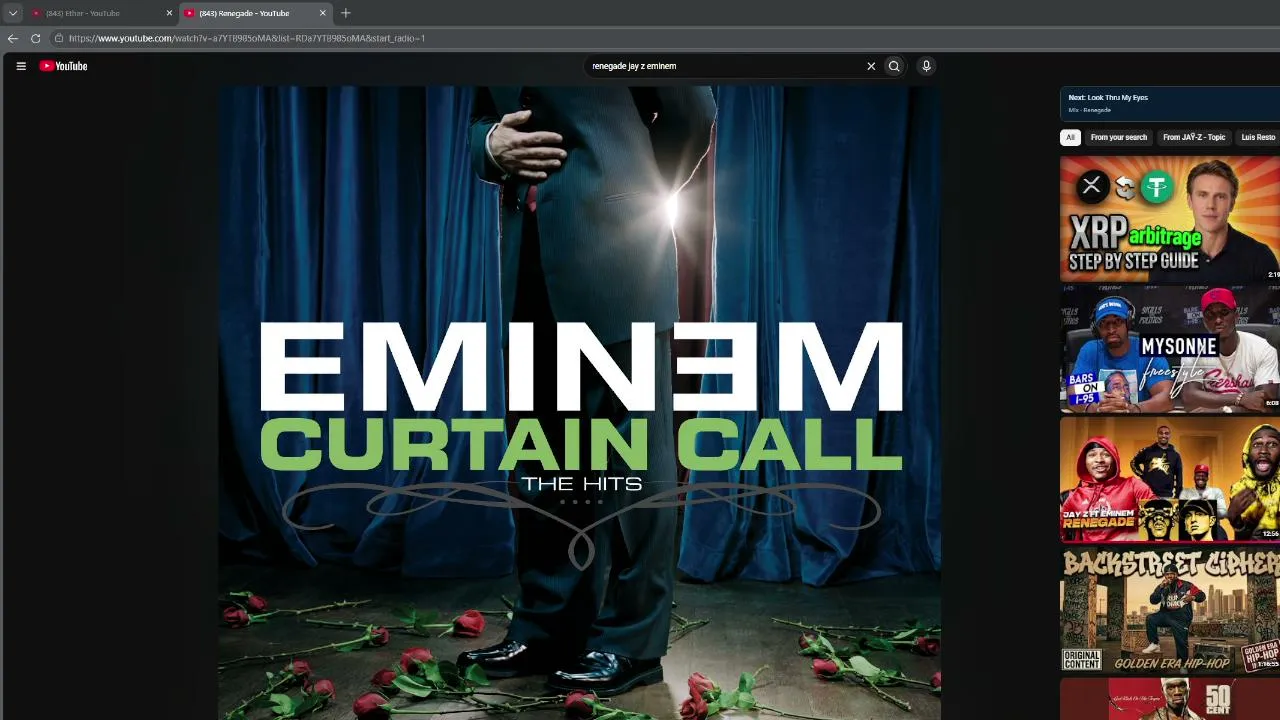Image resolution: width=1280 pixels, height=720 pixels.
Task: Go back with the browser back arrow
Action: pyautogui.click(x=13, y=38)
